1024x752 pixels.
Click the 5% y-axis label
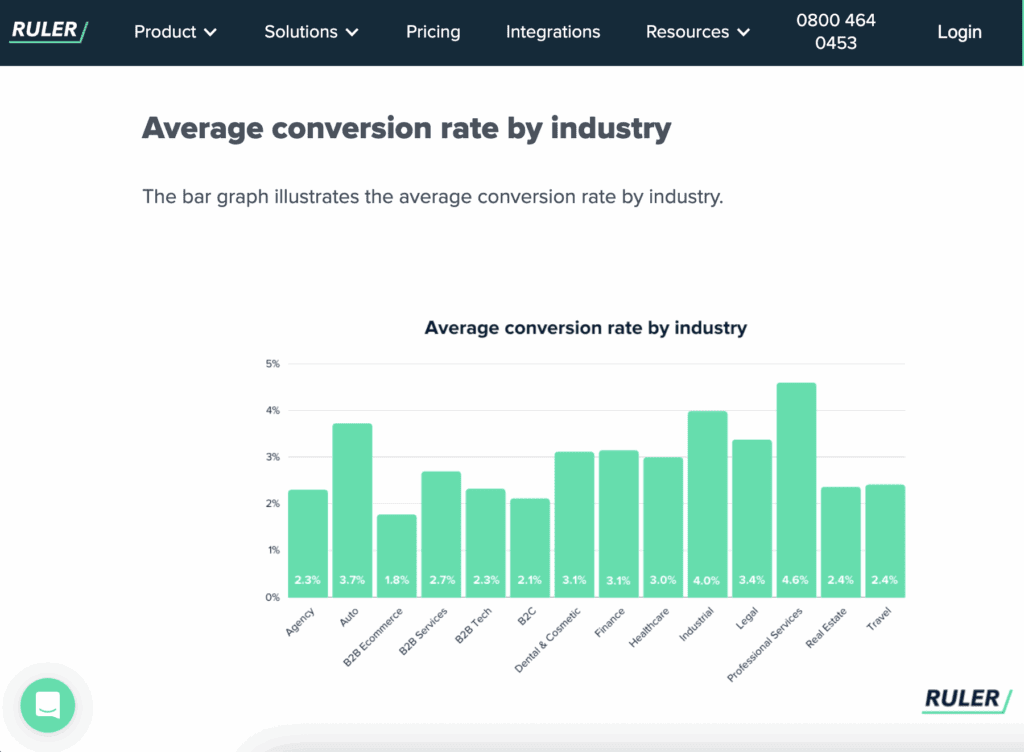(272, 364)
